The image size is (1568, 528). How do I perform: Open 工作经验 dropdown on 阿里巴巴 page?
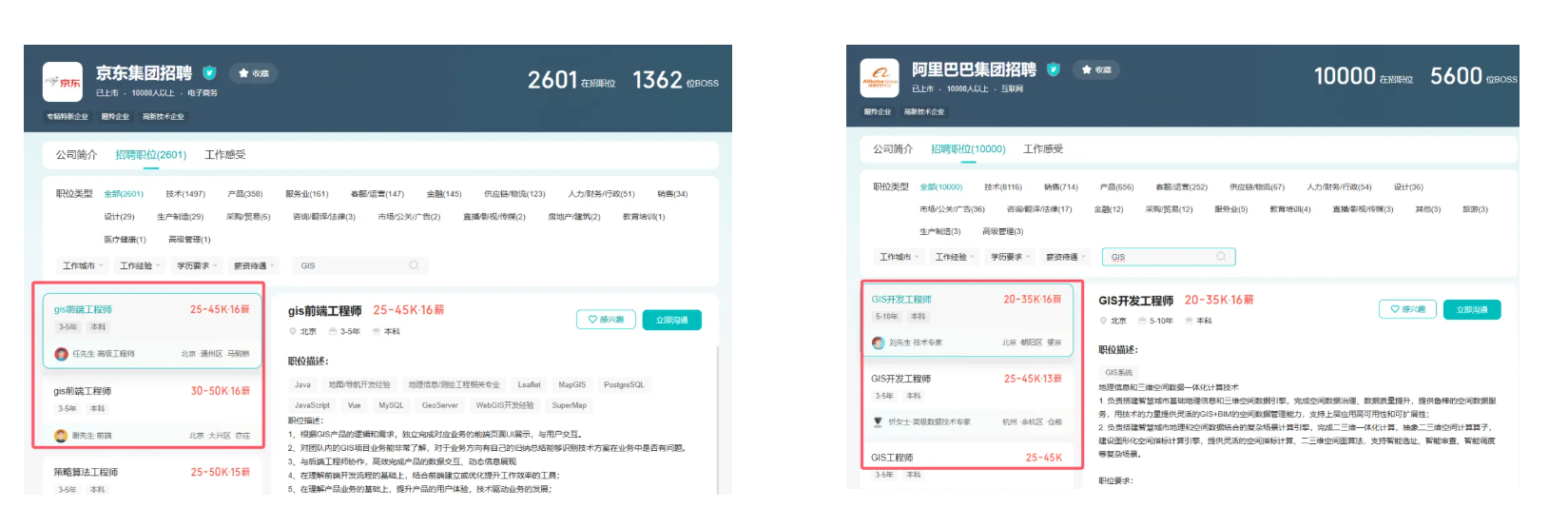coord(954,257)
